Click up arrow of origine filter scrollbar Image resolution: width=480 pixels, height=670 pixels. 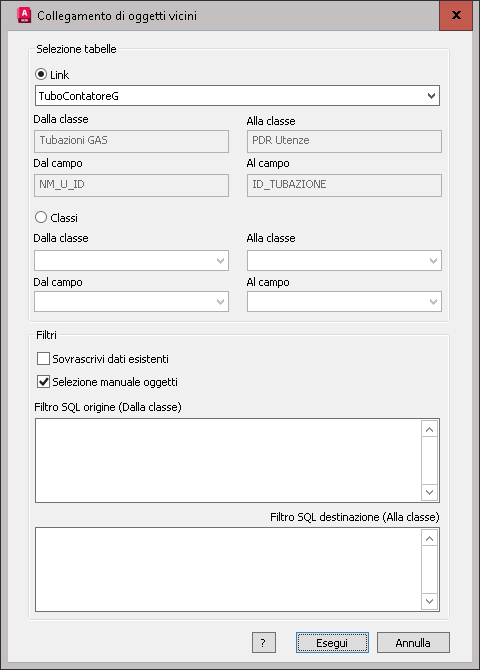pyautogui.click(x=430, y=429)
